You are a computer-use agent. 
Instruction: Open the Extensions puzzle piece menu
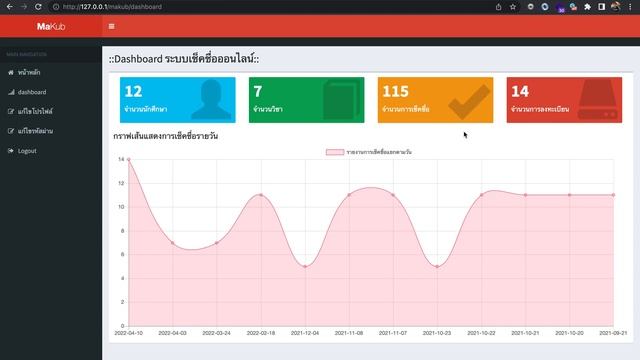coord(587,7)
